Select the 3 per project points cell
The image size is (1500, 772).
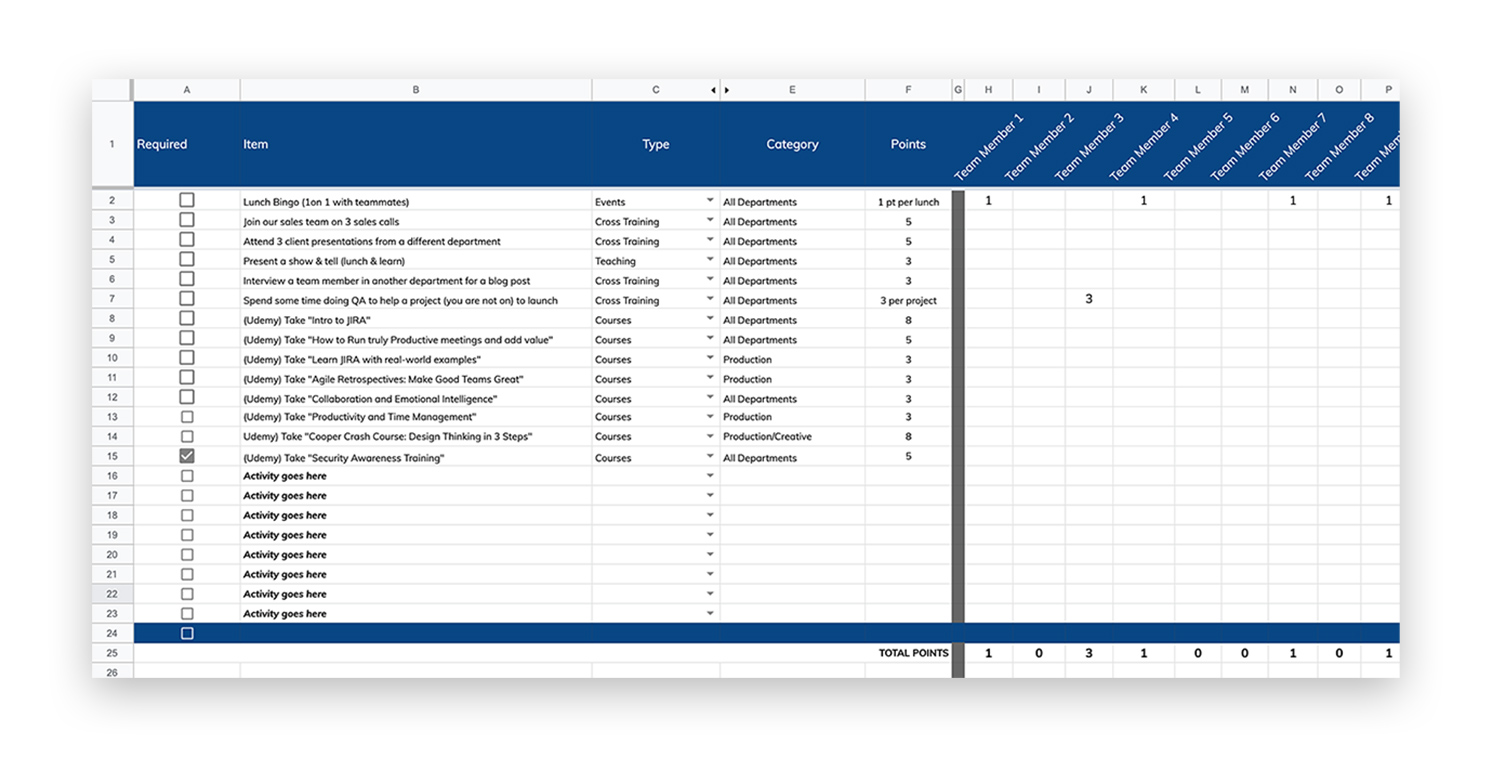tap(908, 300)
